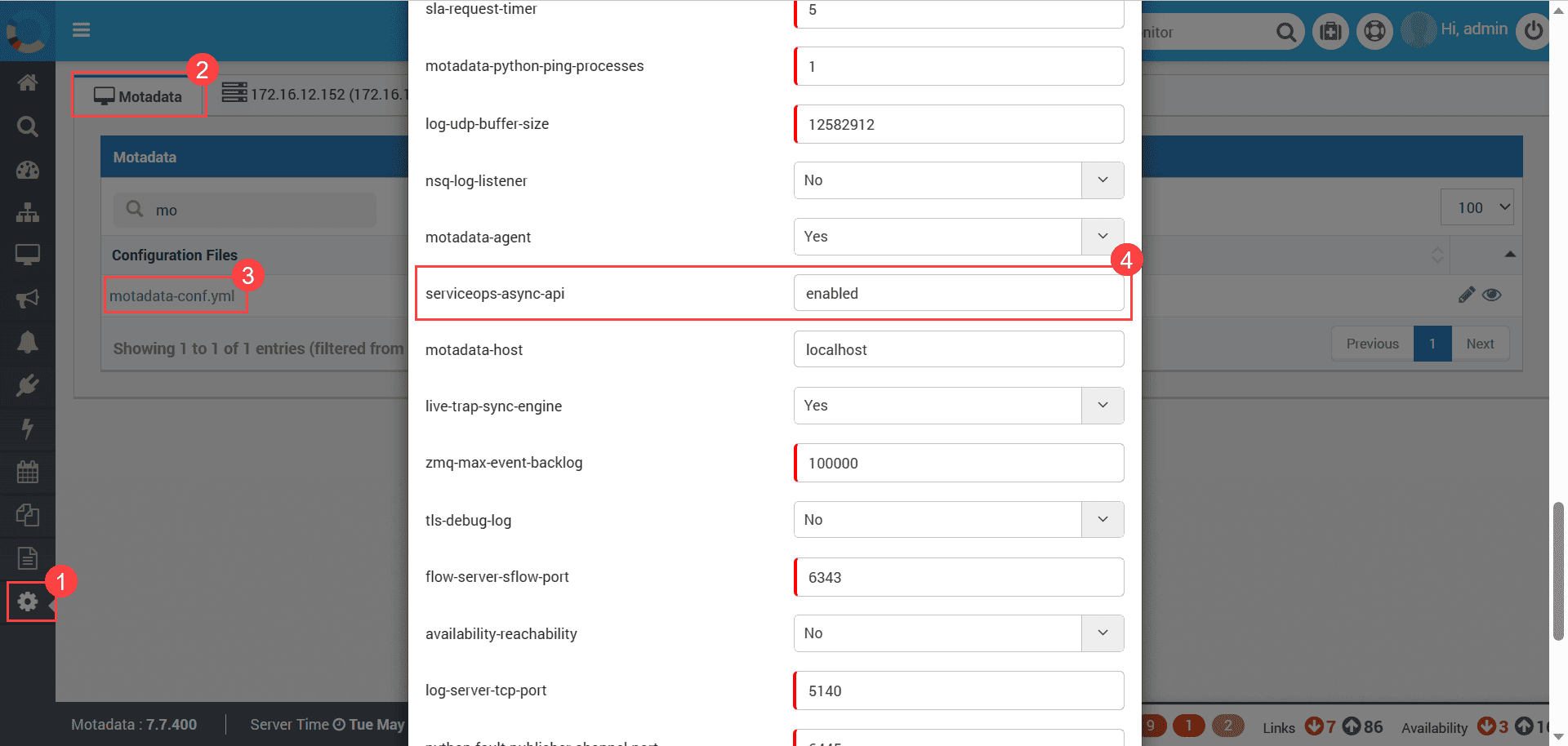Open the bell Alerts icon
This screenshot has width=1568, height=746.
tap(28, 342)
